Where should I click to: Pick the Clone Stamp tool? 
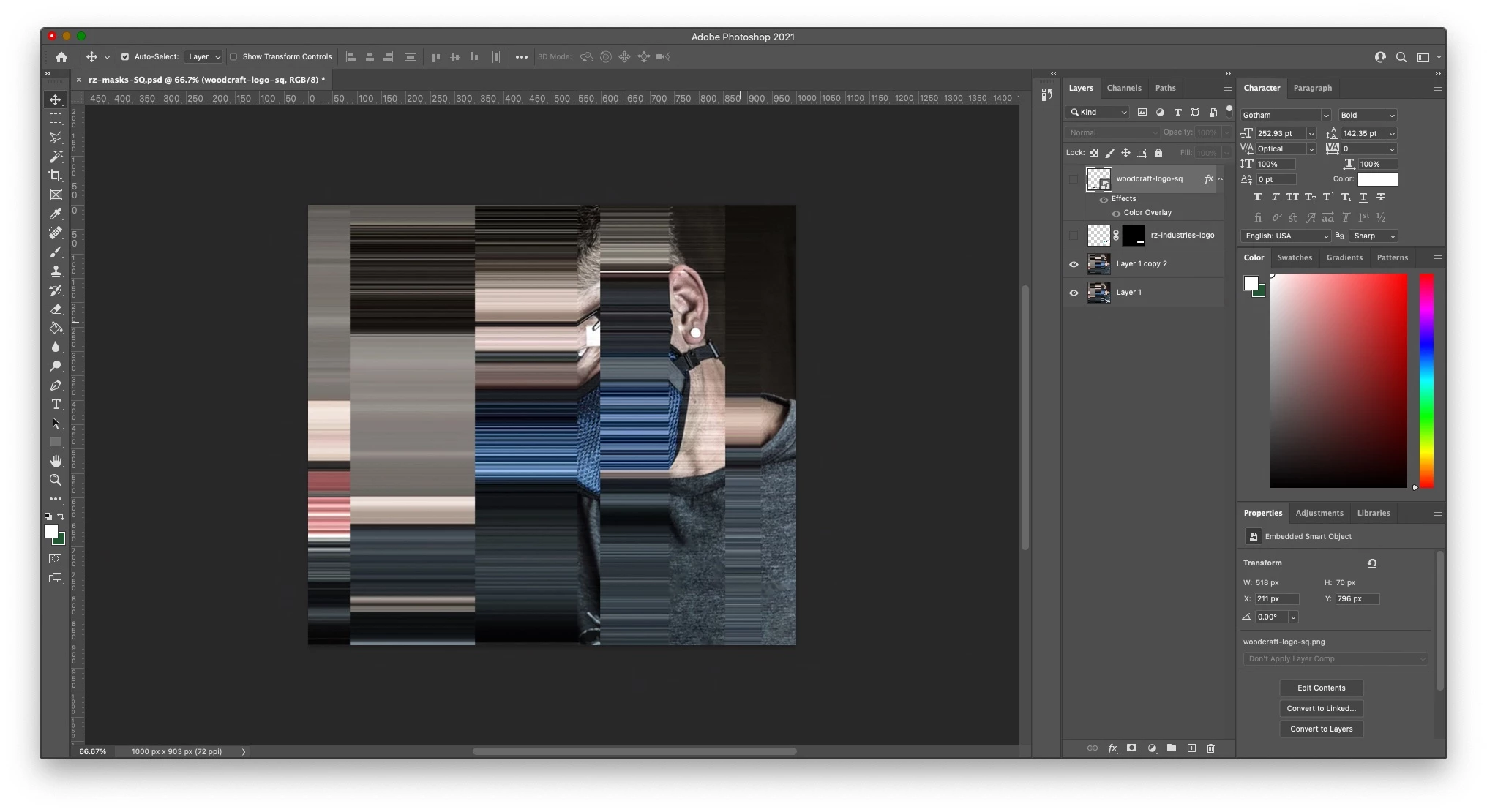pyautogui.click(x=56, y=271)
